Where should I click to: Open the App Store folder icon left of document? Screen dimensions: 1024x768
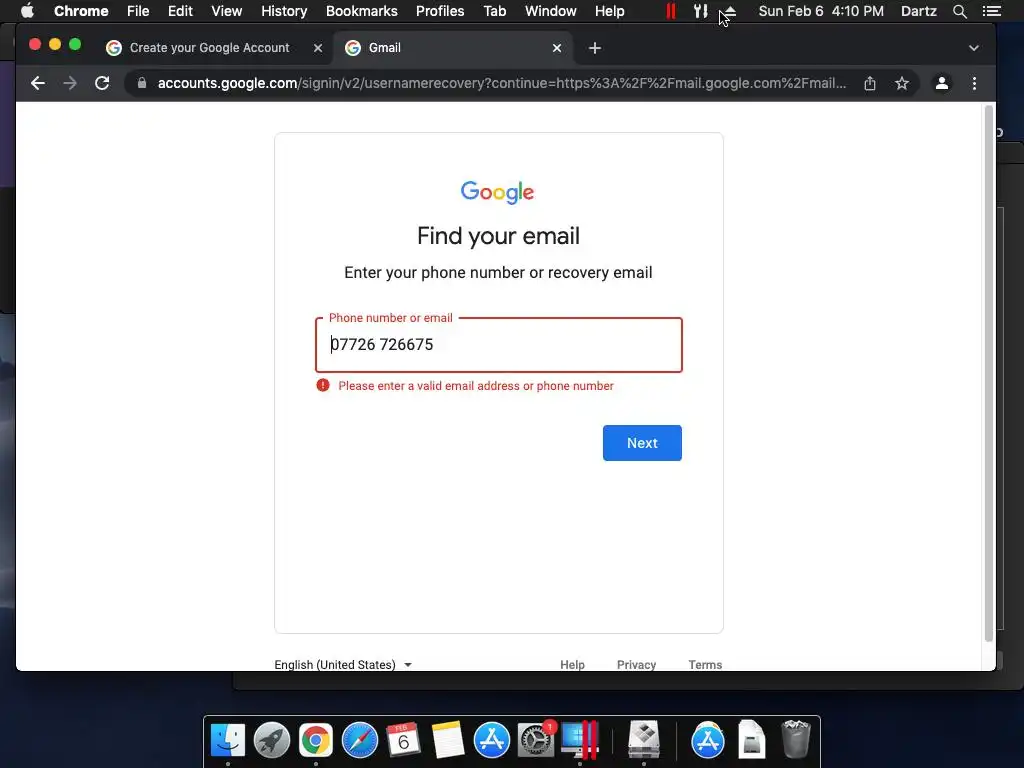[x=708, y=741]
